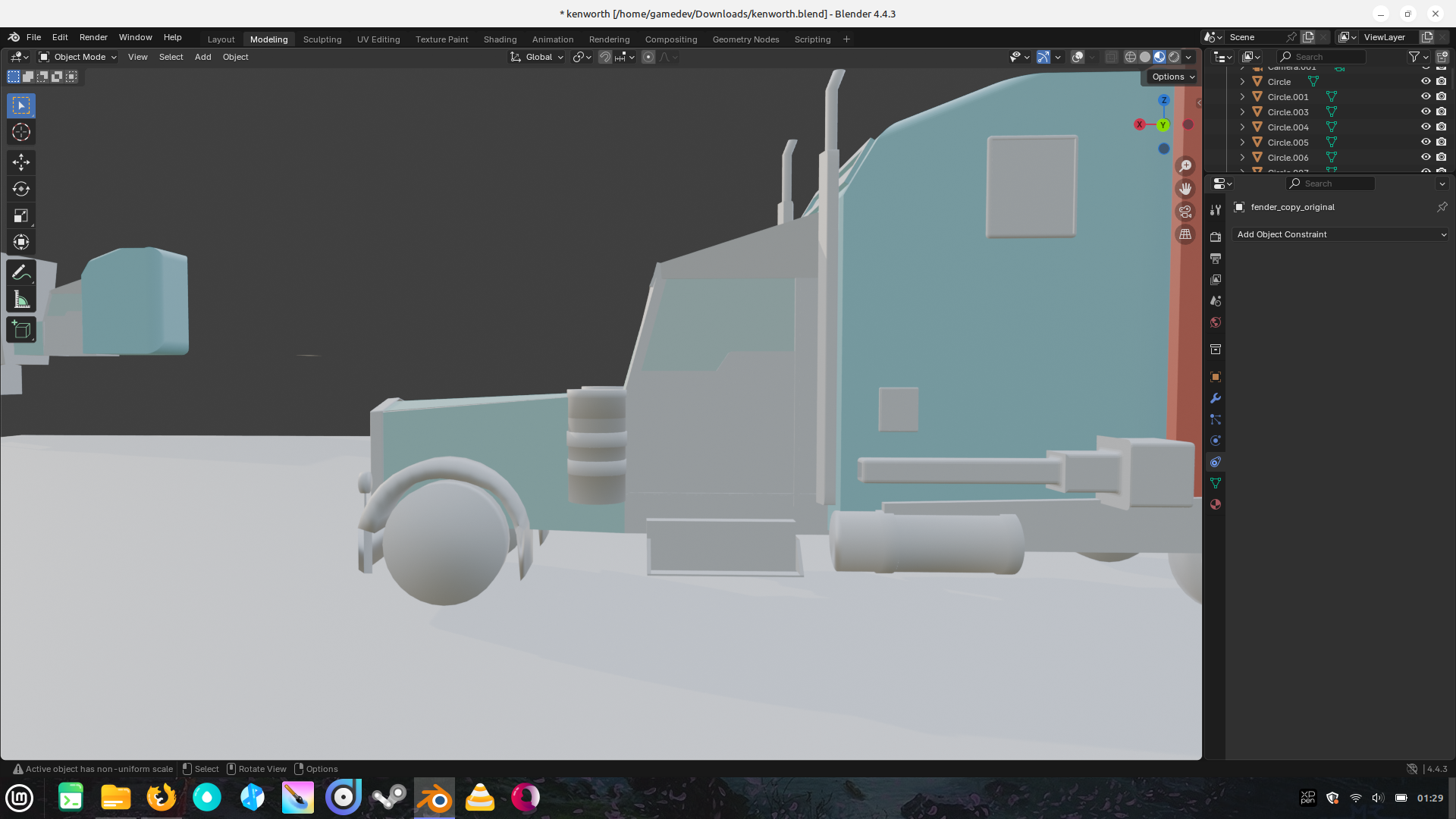This screenshot has width=1456, height=819.
Task: Select the Measure tool
Action: click(x=21, y=300)
